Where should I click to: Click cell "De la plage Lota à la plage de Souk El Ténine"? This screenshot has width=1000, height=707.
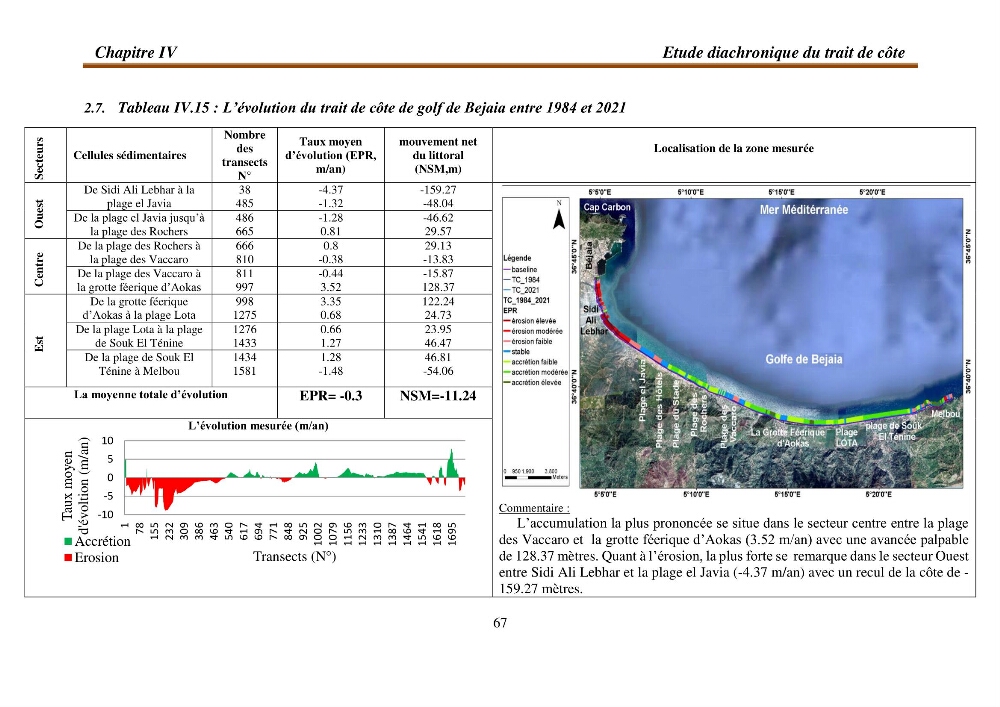pyautogui.click(x=139, y=336)
